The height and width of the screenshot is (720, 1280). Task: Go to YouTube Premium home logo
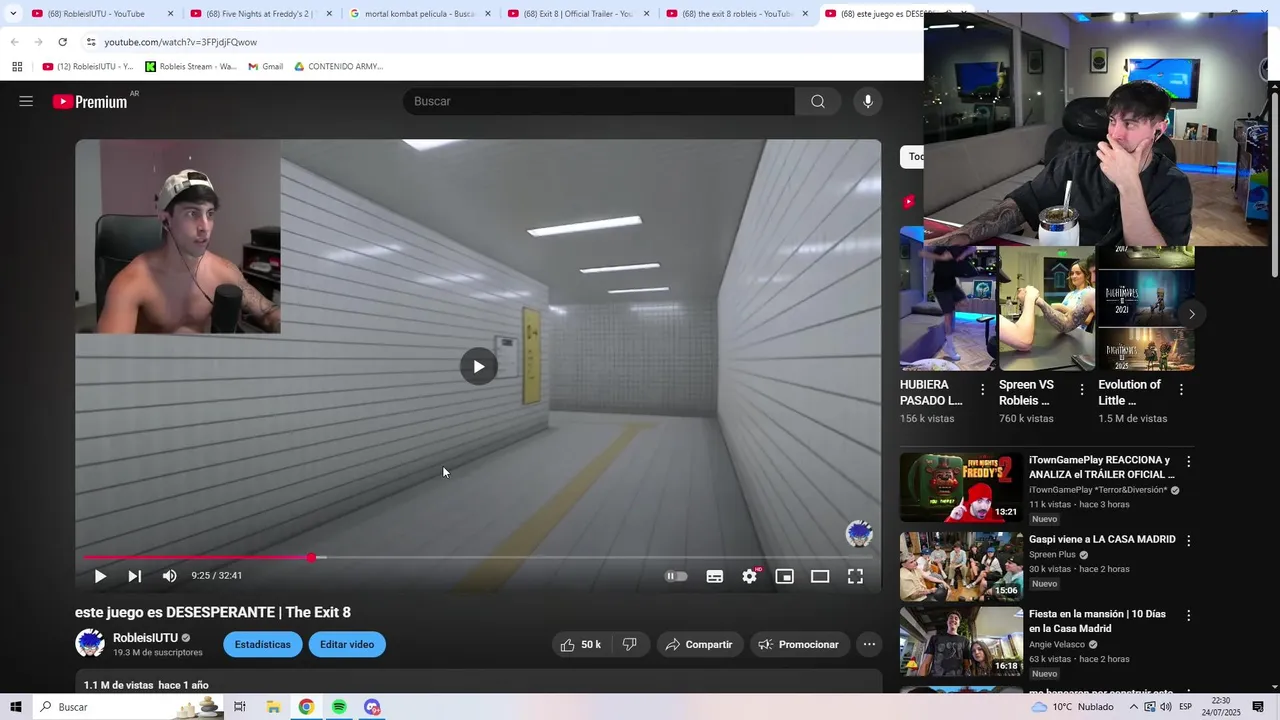tap(90, 101)
